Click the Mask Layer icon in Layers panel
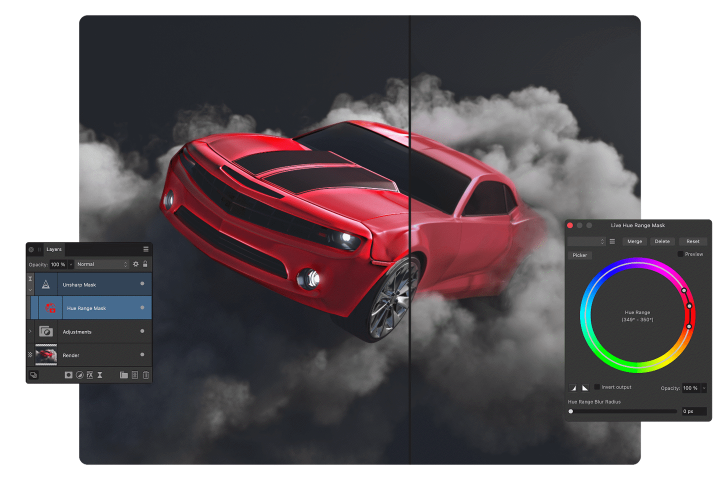This screenshot has width=720, height=480. pyautogui.click(x=68, y=375)
